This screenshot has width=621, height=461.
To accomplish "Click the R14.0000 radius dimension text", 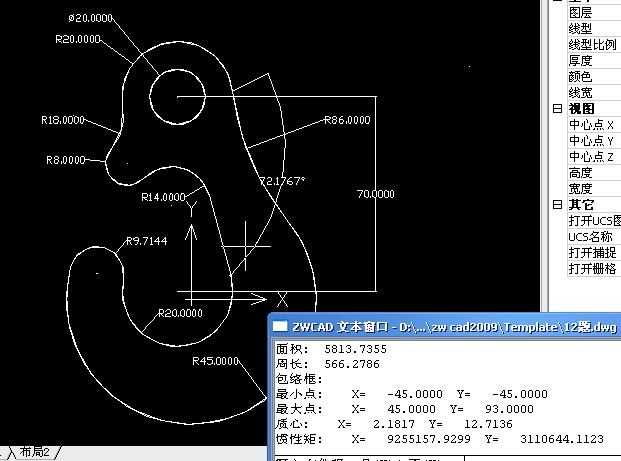I will point(164,197).
